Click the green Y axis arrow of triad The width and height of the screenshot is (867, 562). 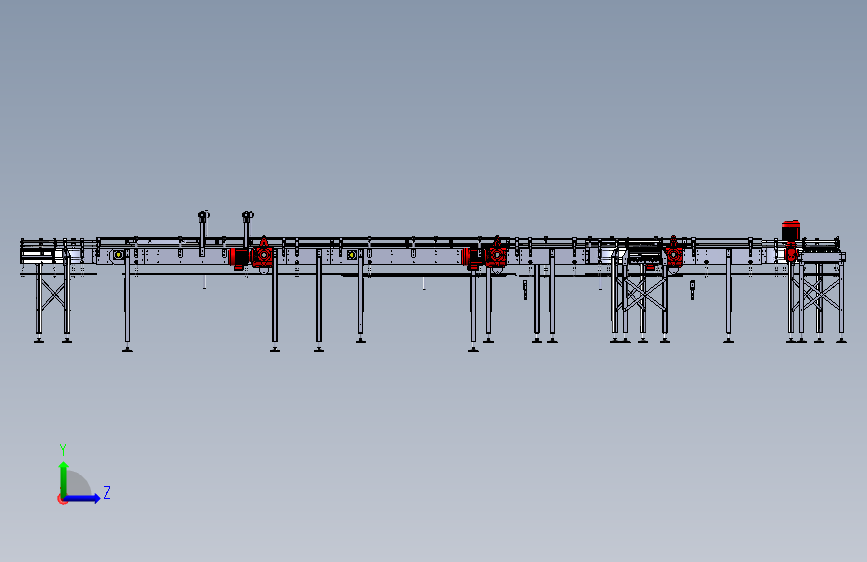(x=64, y=479)
